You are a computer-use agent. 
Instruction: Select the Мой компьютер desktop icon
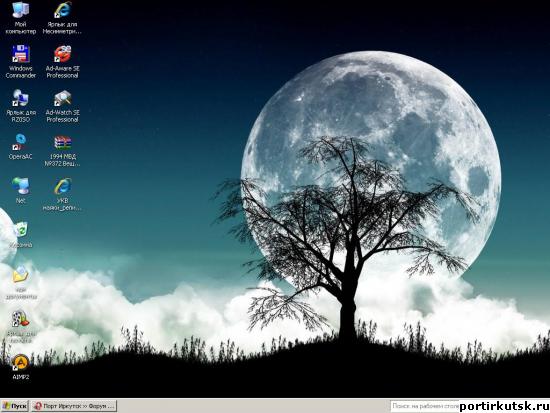(x=21, y=18)
